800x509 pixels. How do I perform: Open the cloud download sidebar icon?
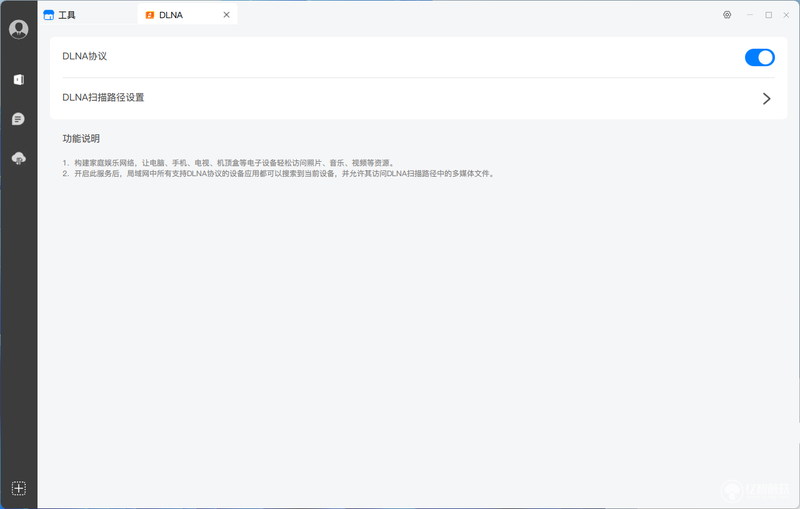click(x=18, y=159)
